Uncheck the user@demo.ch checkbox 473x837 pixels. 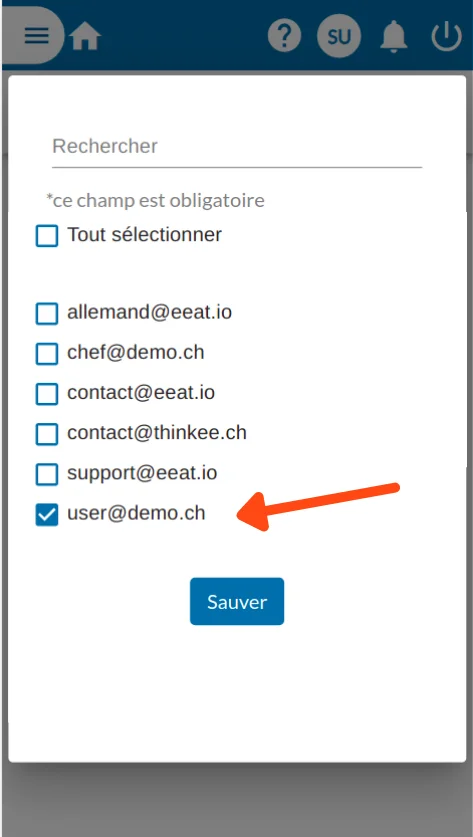point(47,515)
